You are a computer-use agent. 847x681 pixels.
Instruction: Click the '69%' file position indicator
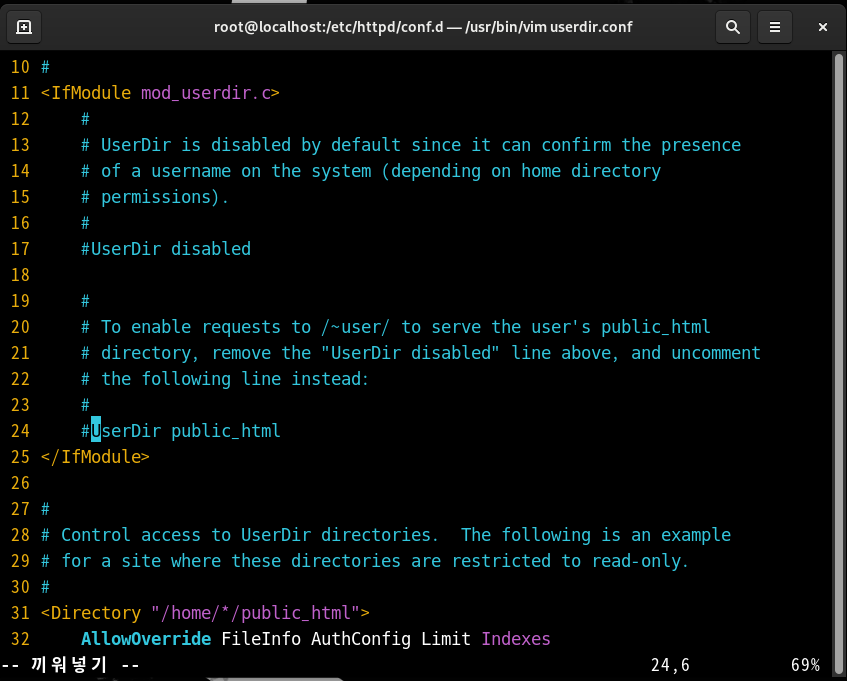[x=805, y=665]
